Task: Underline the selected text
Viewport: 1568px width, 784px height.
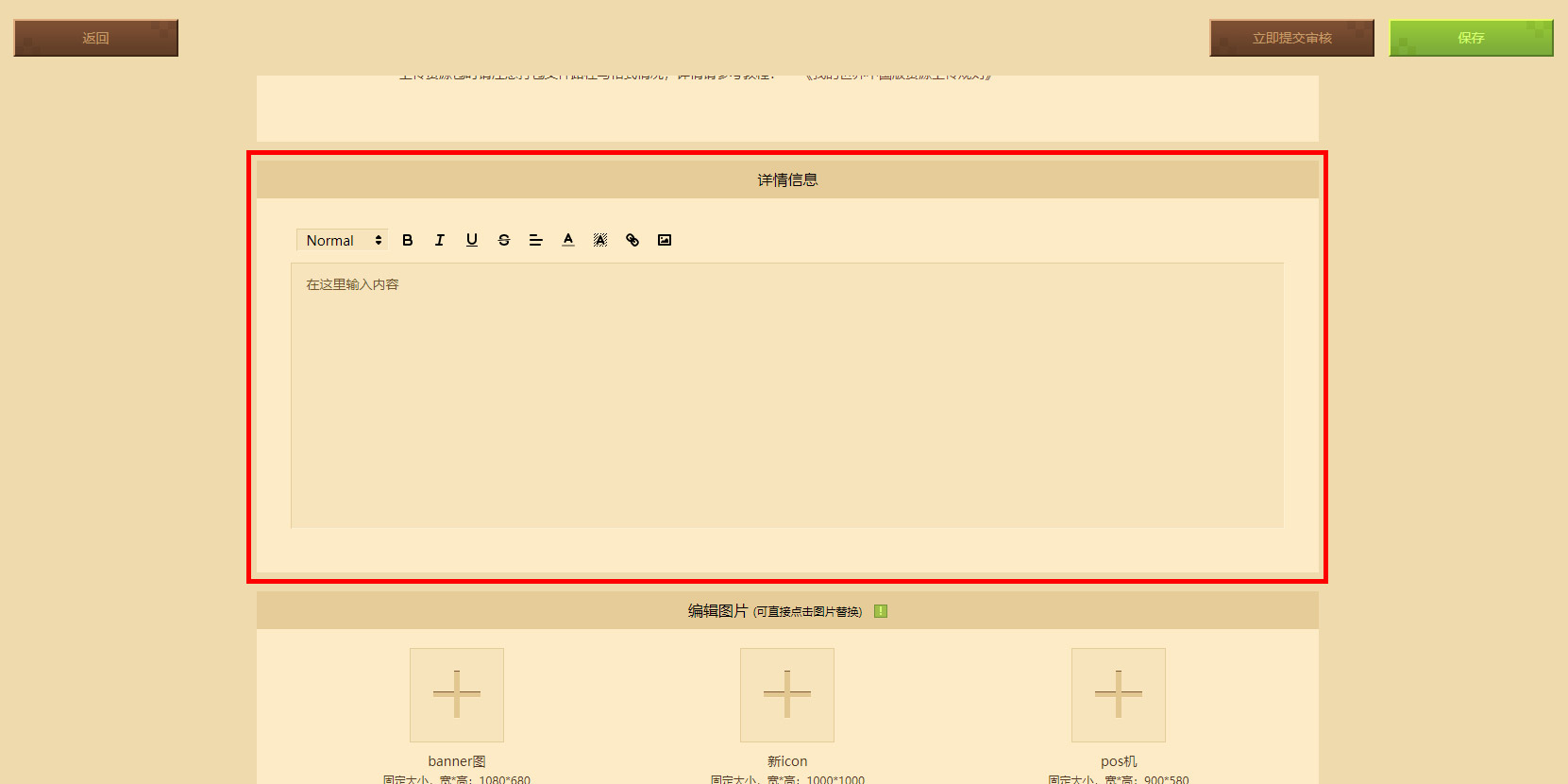Action: click(472, 240)
